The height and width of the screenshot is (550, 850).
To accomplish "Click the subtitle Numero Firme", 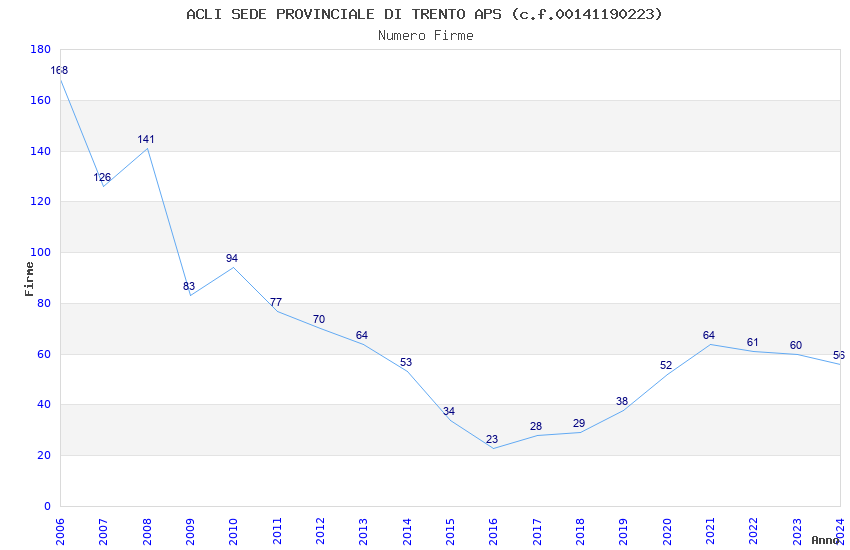I will click(x=426, y=36).
